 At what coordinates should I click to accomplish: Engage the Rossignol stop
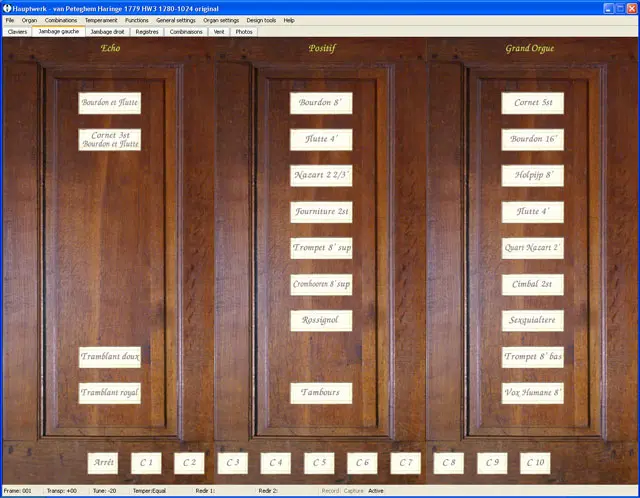coord(321,320)
